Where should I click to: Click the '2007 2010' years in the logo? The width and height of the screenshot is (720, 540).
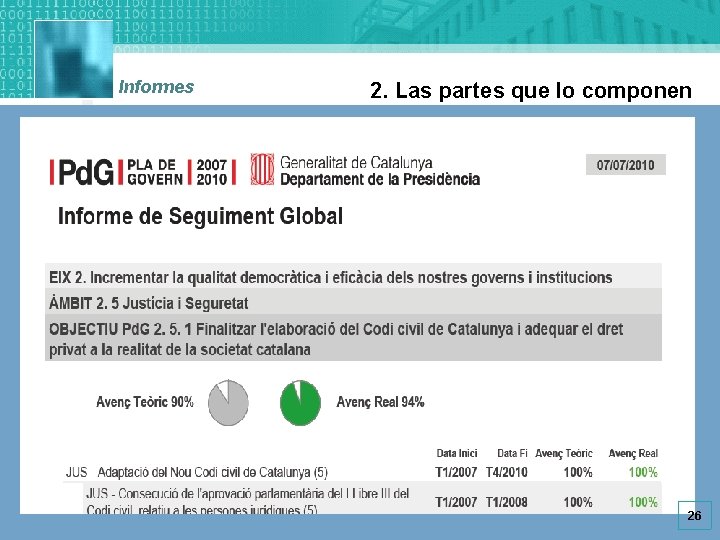(x=212, y=172)
